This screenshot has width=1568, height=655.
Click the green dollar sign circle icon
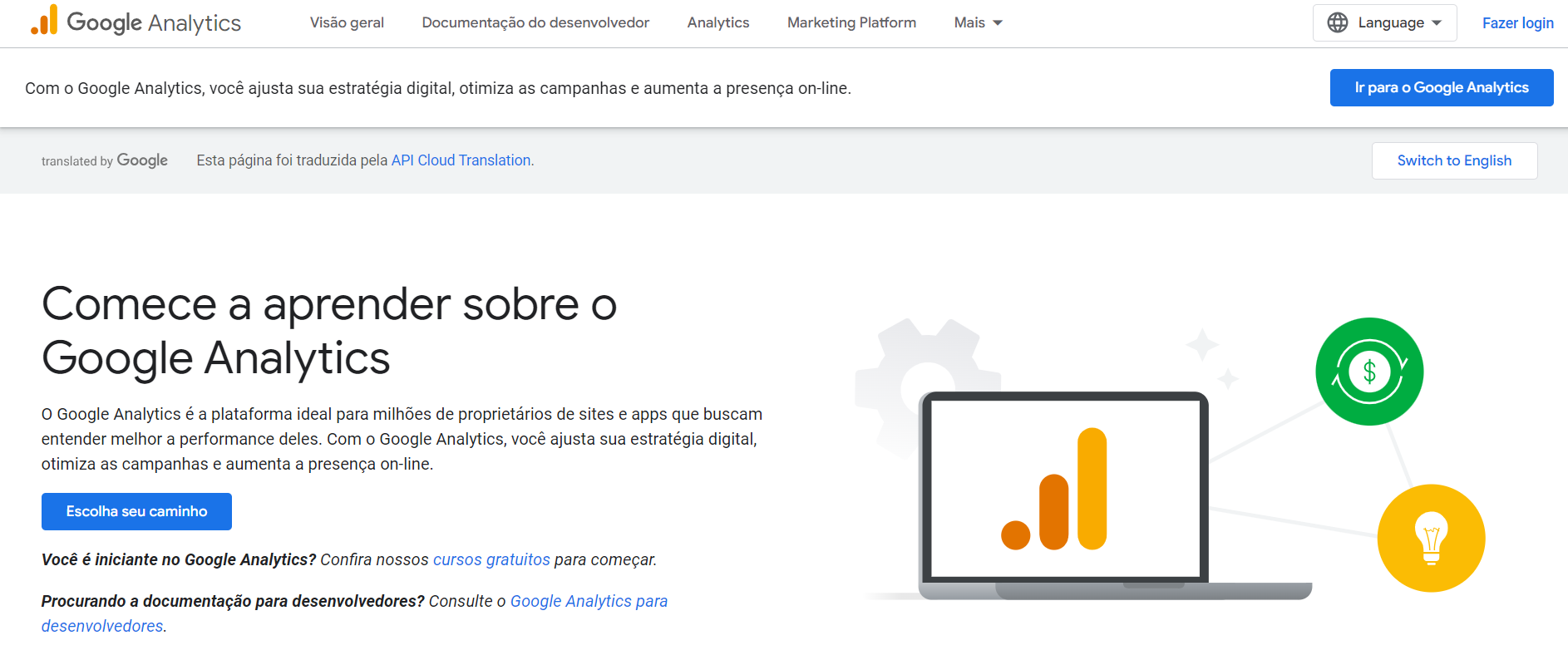point(1369,372)
